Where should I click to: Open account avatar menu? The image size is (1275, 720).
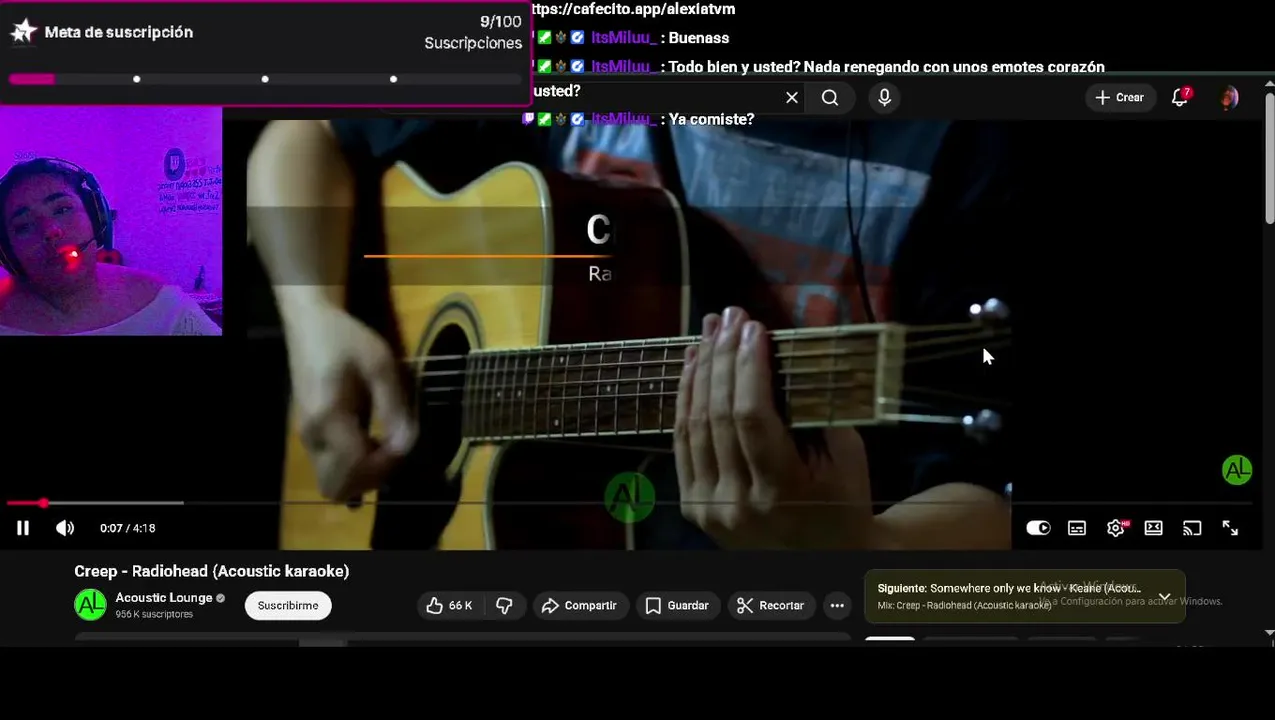pos(1229,97)
